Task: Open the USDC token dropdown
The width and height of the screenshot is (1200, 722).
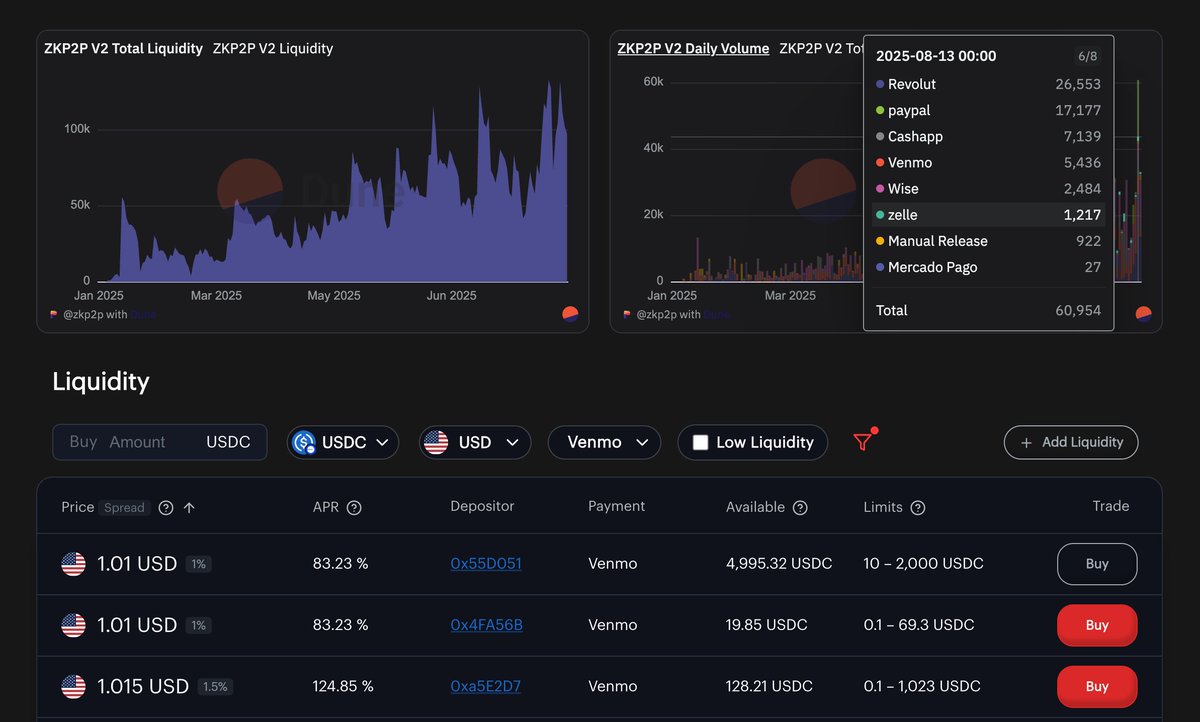Action: coord(343,442)
